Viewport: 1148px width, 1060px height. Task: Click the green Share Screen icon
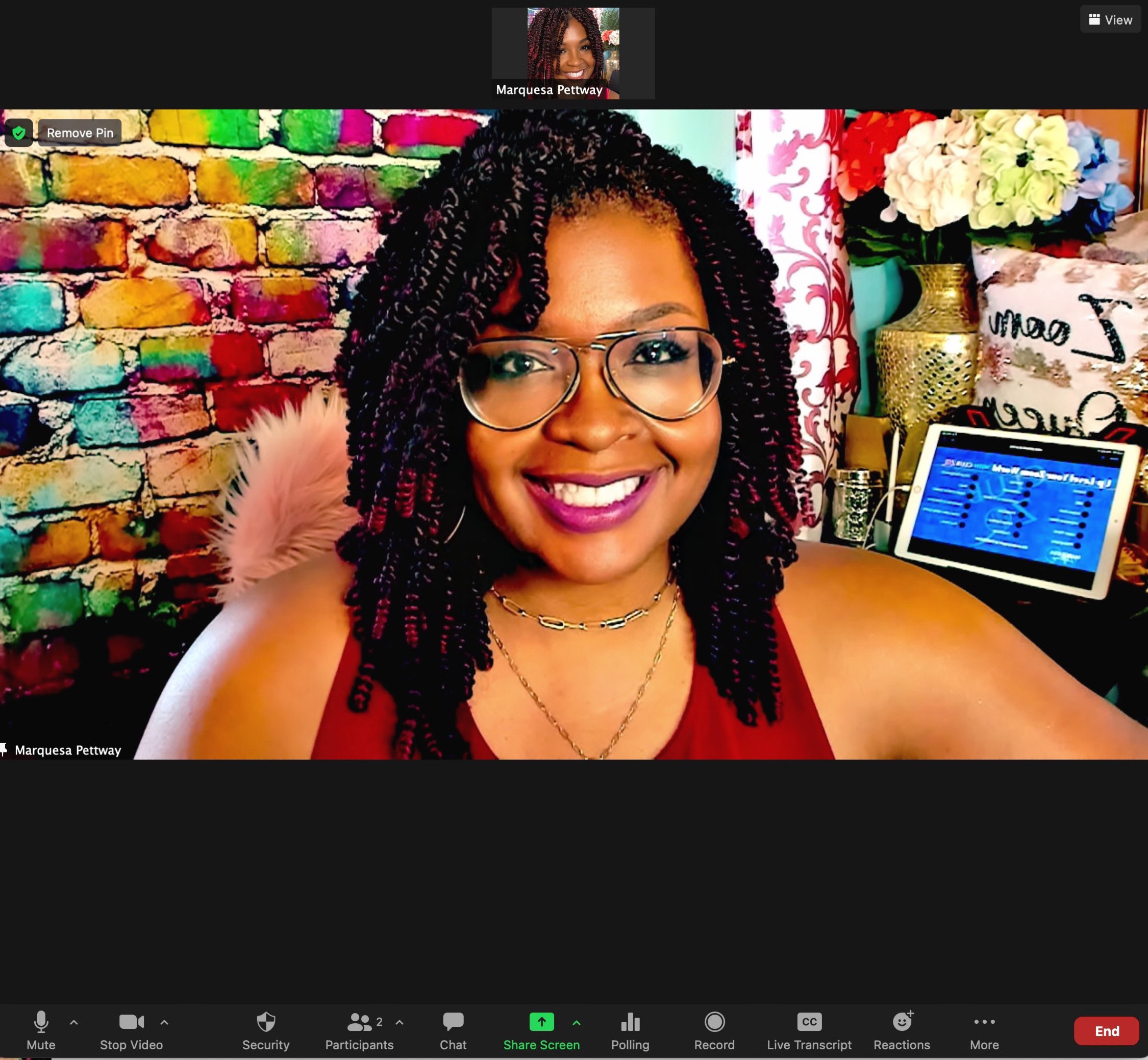click(x=541, y=1022)
